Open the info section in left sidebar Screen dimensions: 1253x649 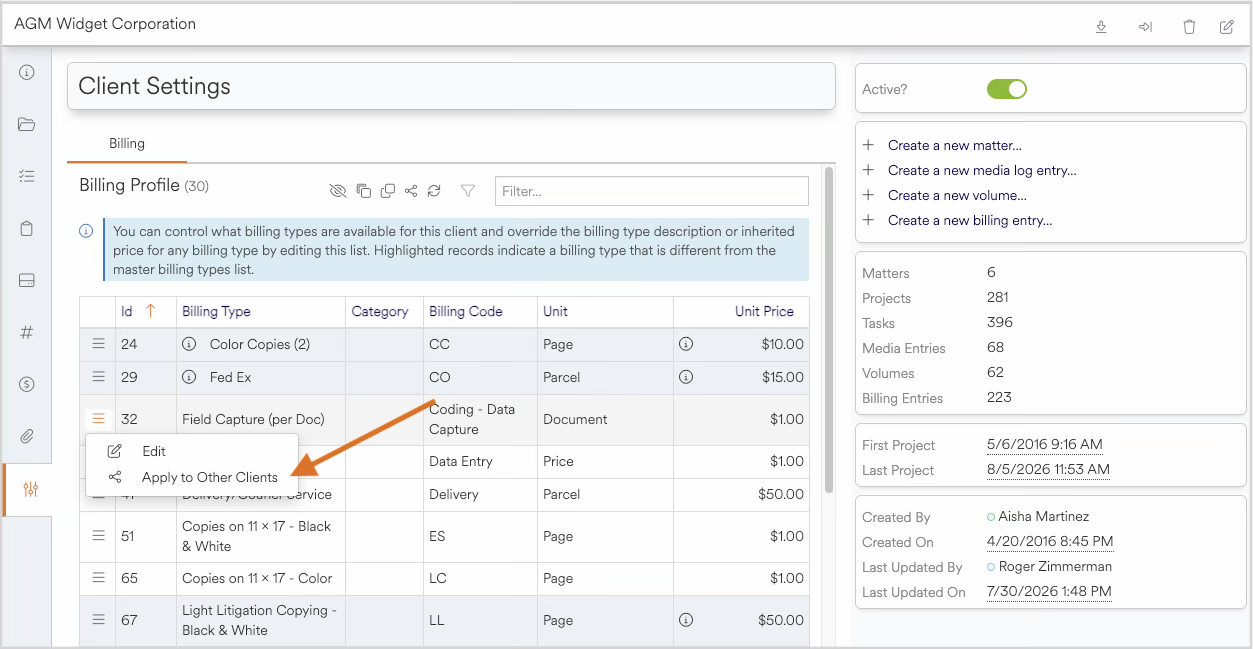(x=27, y=72)
